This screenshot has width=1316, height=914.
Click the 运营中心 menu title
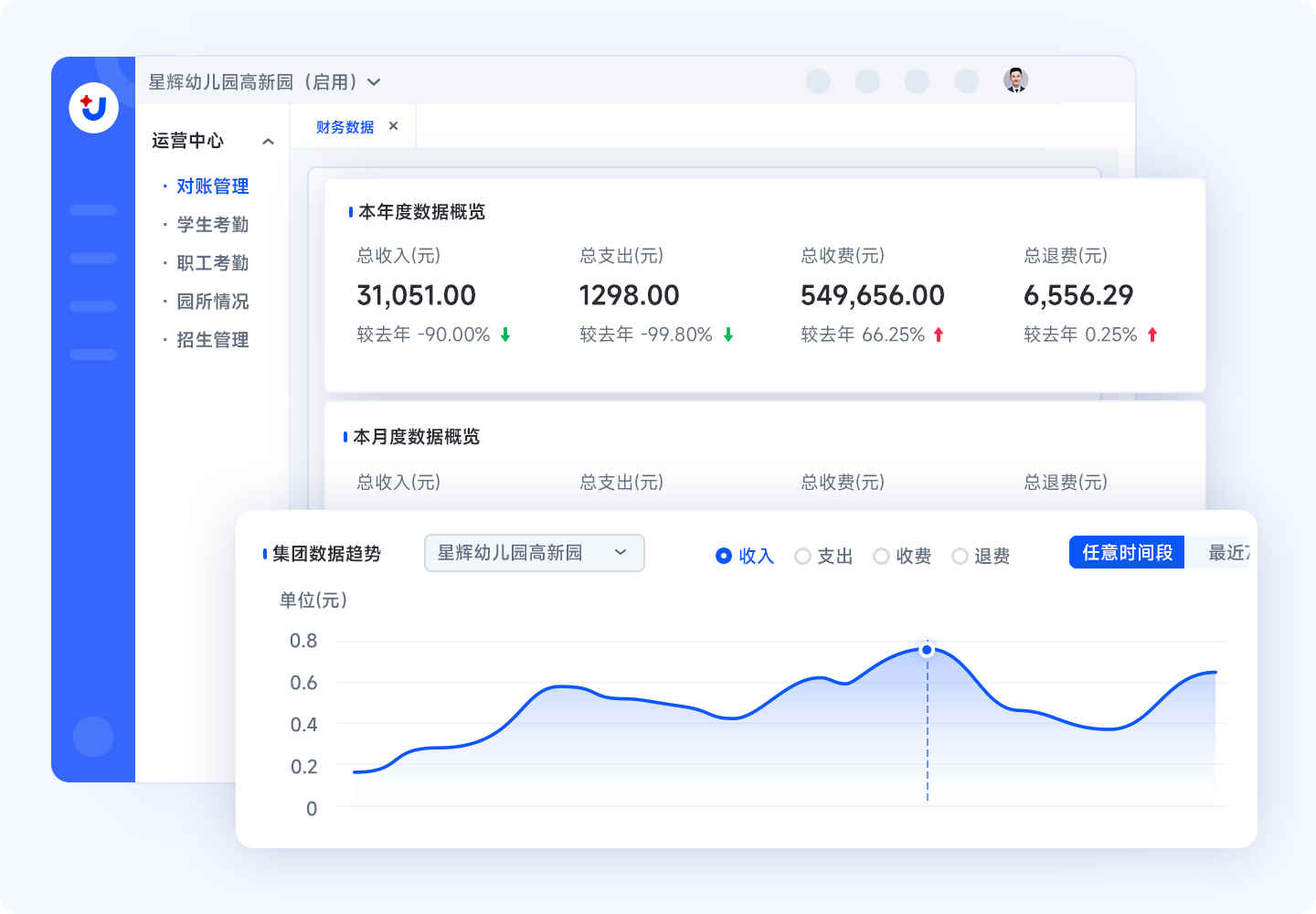pos(187,141)
